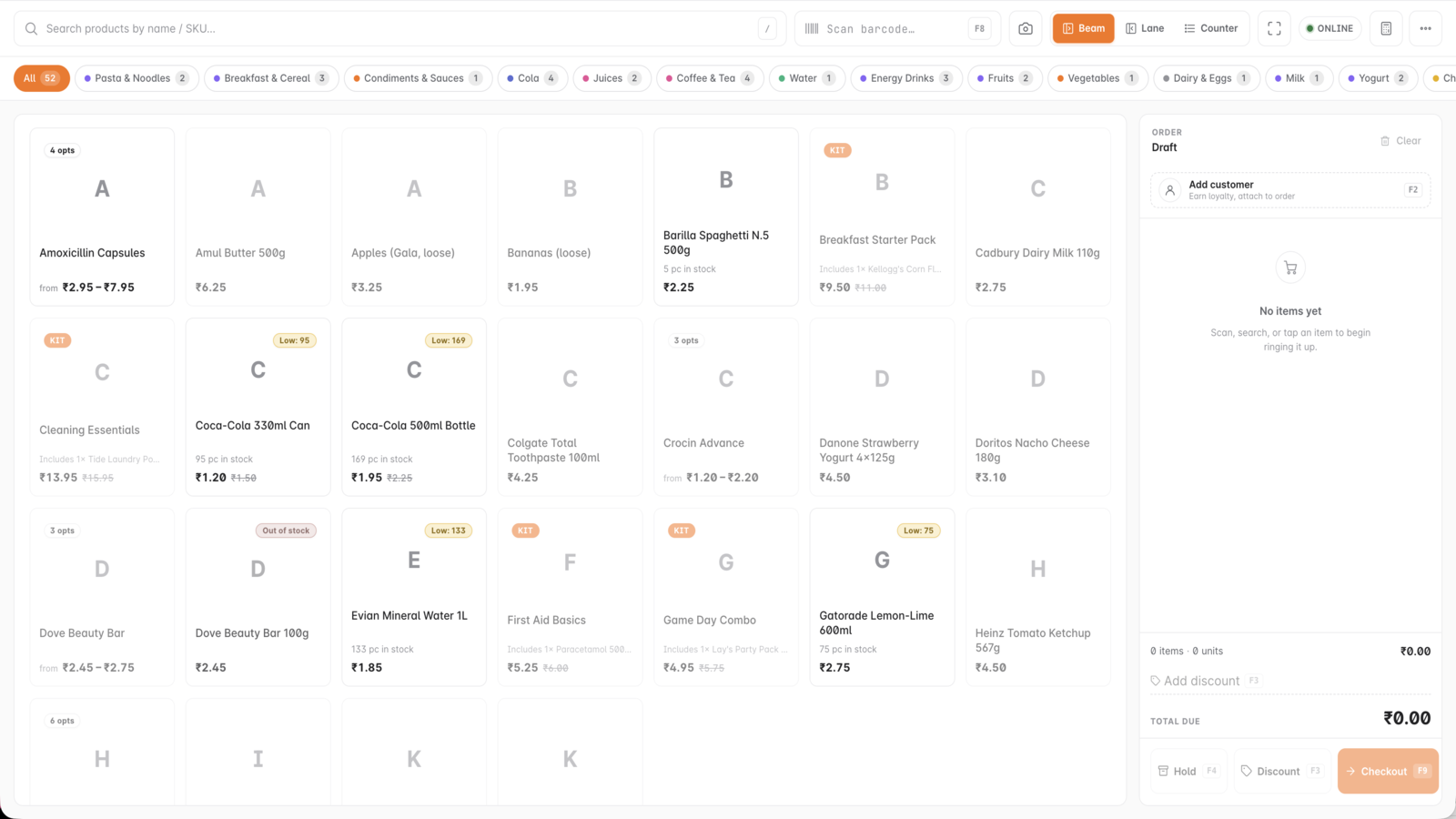The height and width of the screenshot is (819, 1456).
Task: Filter by Water category
Action: pos(807,78)
